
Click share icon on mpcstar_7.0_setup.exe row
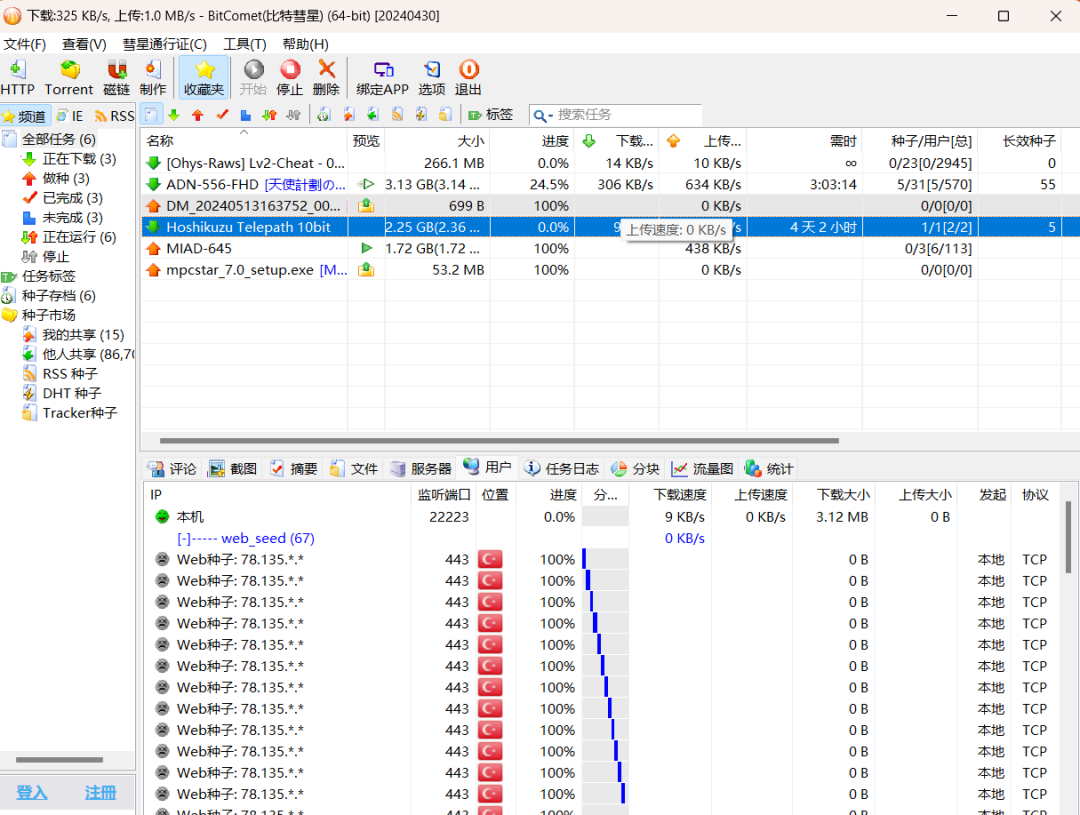[x=366, y=269]
